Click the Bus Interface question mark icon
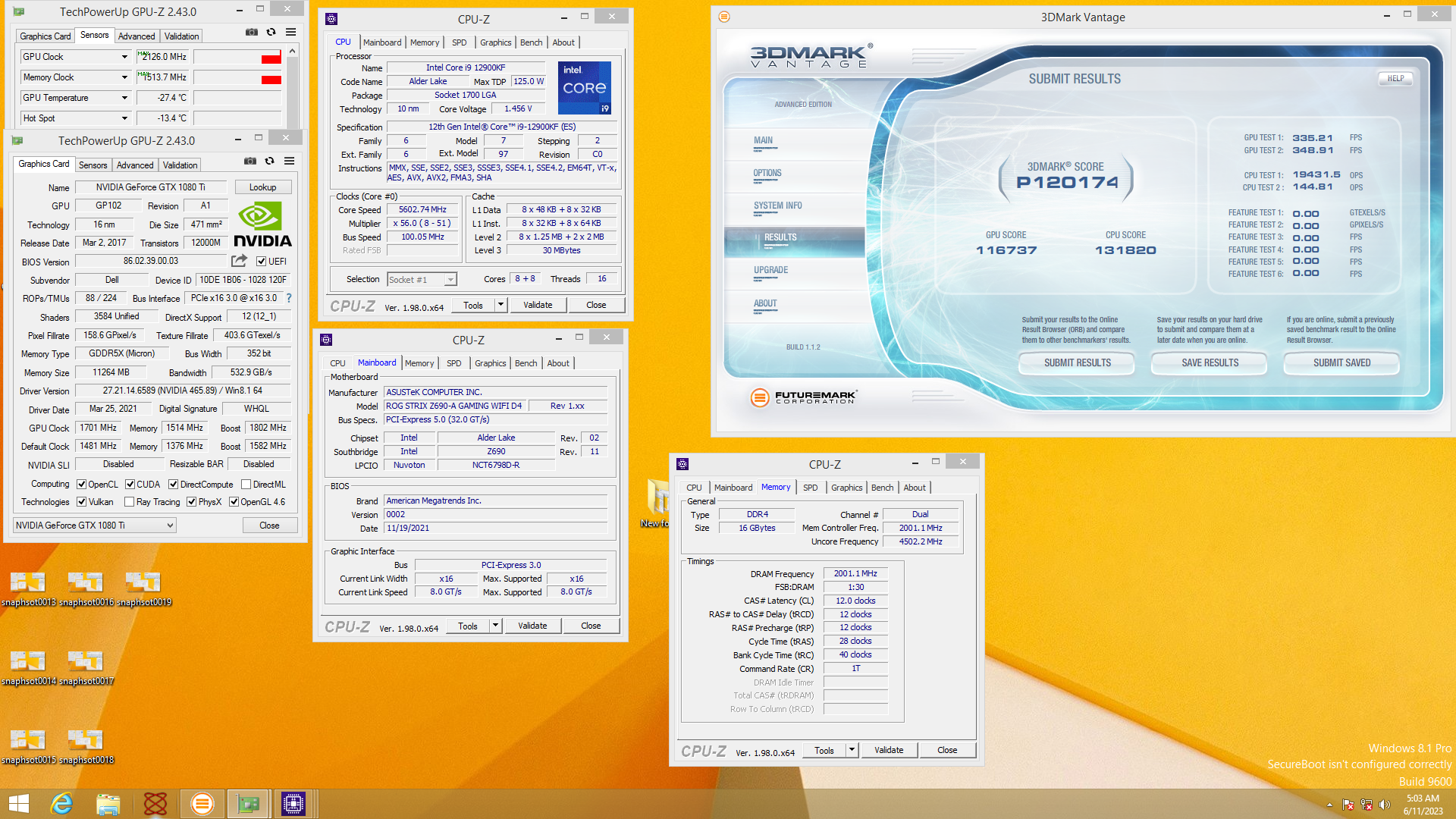This screenshot has width=1456, height=819. (289, 298)
